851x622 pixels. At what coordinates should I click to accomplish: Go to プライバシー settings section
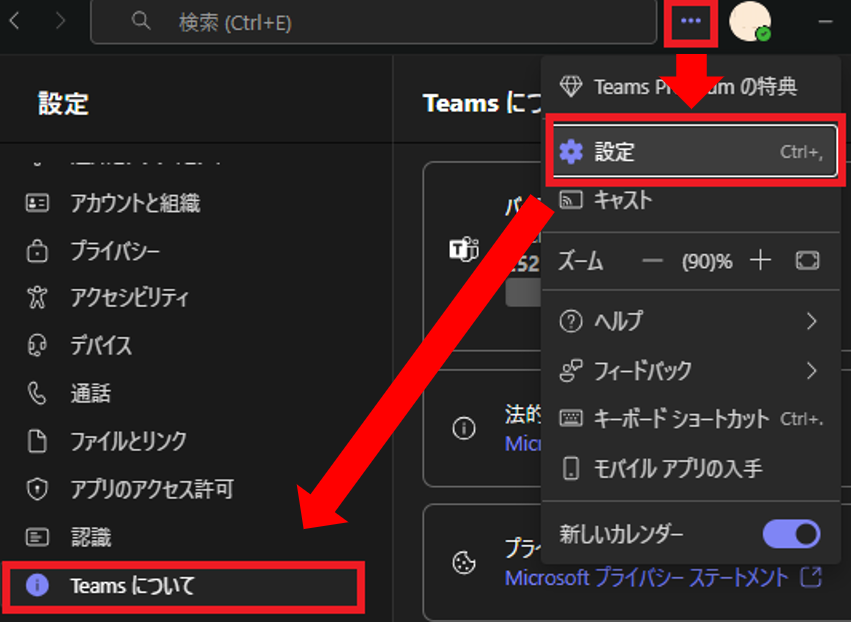[115, 250]
